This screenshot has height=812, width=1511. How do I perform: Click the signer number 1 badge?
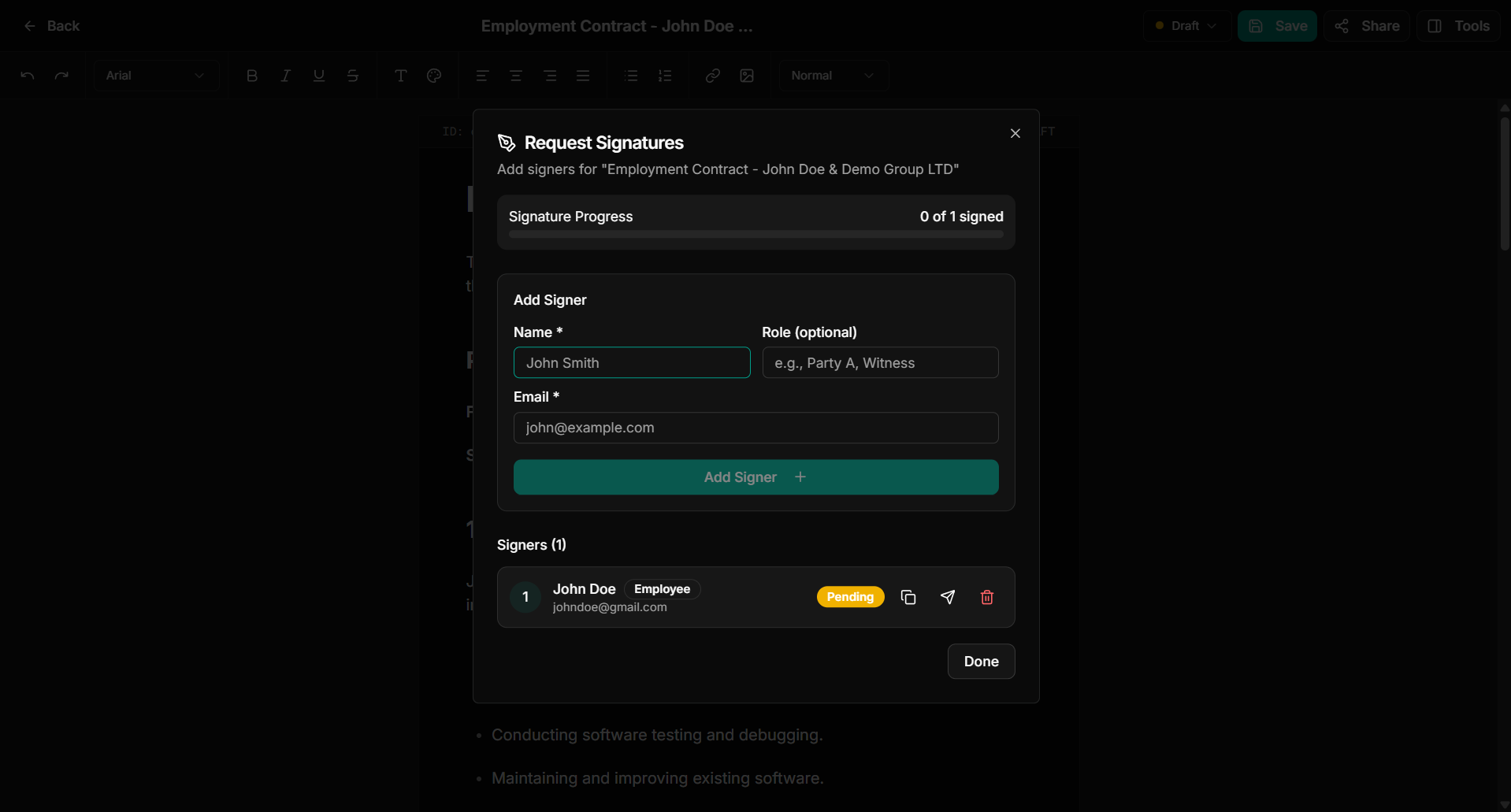[x=525, y=597]
